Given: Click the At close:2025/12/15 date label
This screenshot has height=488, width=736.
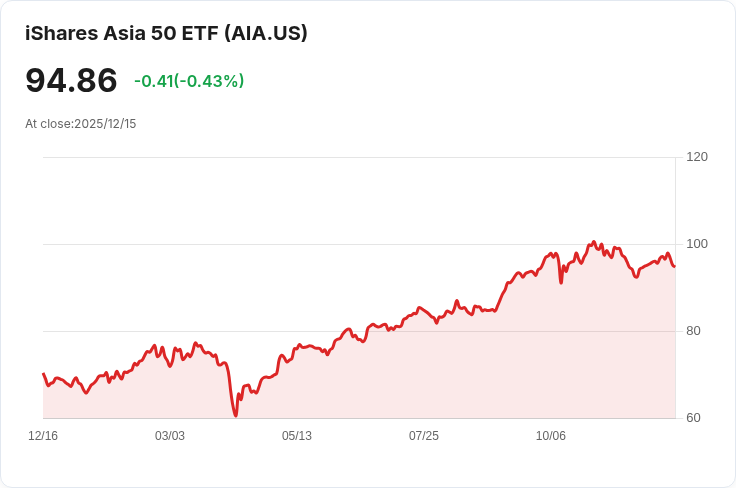Looking at the screenshot, I should [x=80, y=124].
